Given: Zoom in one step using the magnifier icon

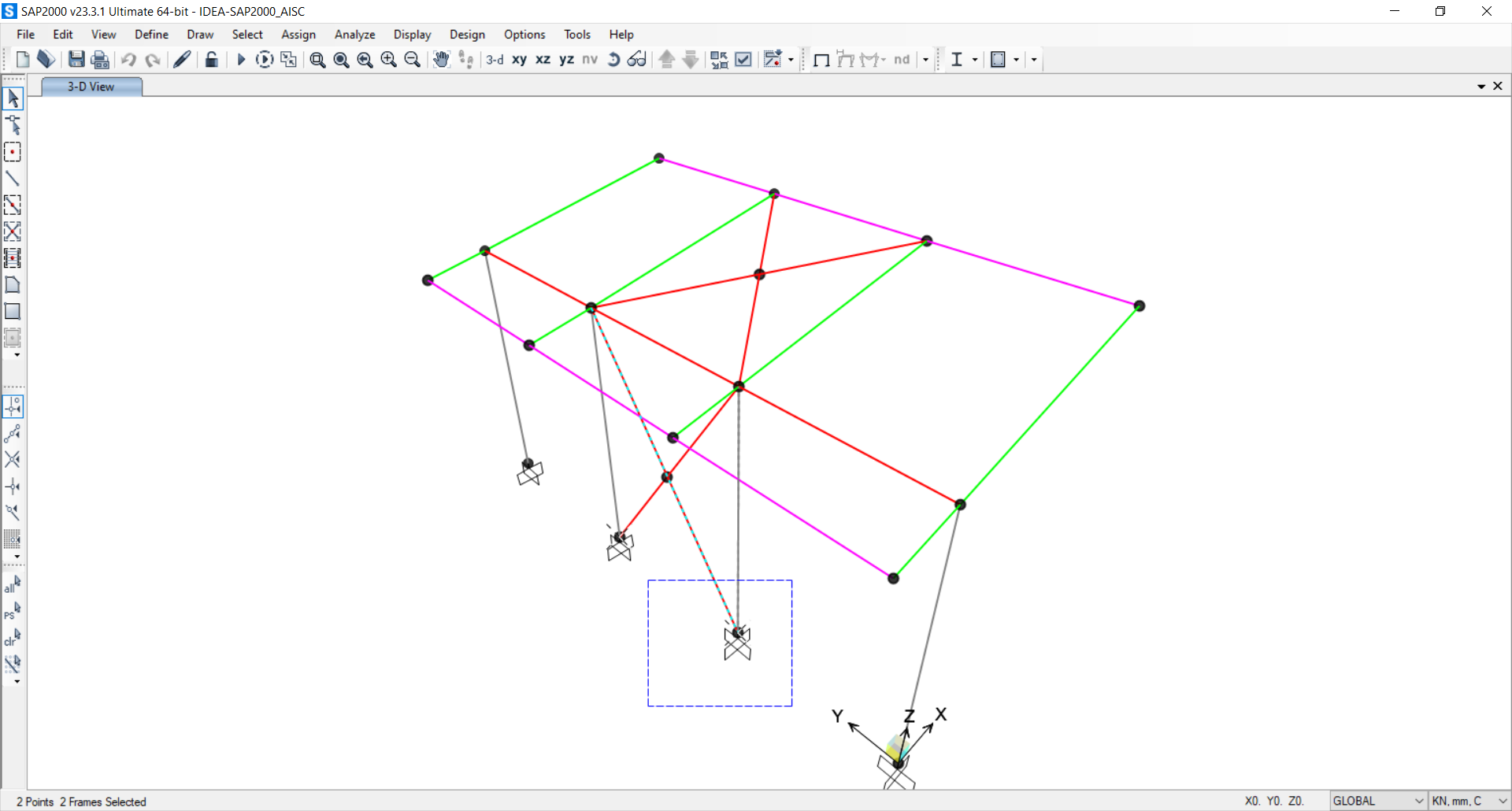Looking at the screenshot, I should pyautogui.click(x=388, y=59).
